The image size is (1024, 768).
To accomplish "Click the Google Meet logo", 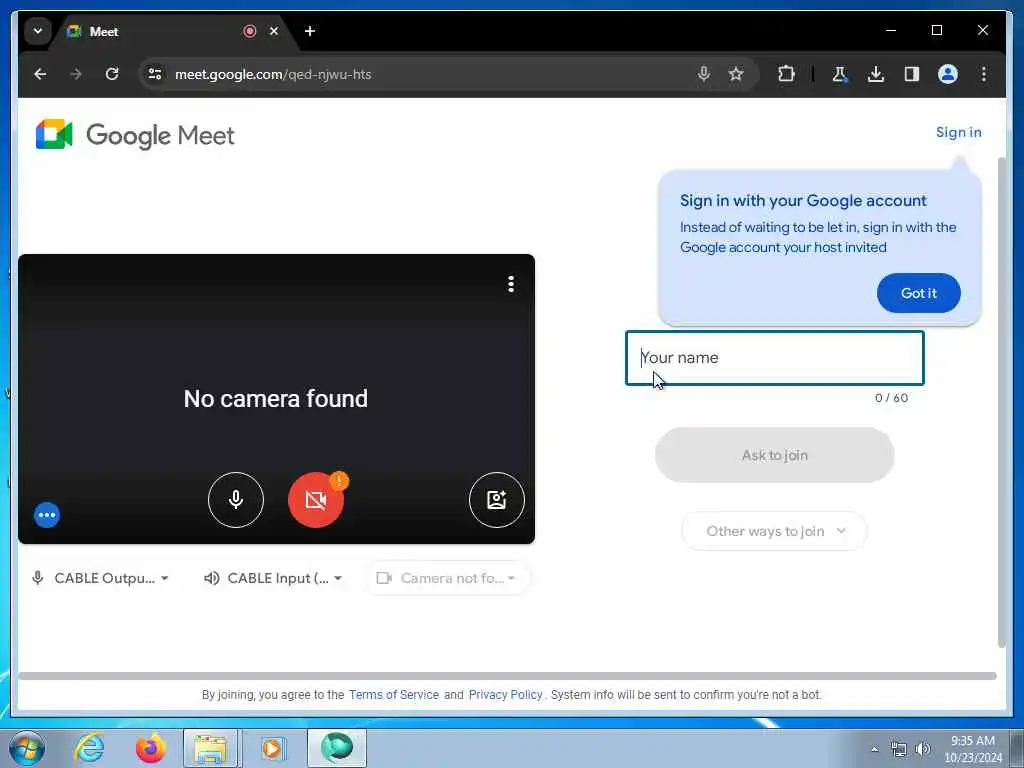I will point(135,135).
